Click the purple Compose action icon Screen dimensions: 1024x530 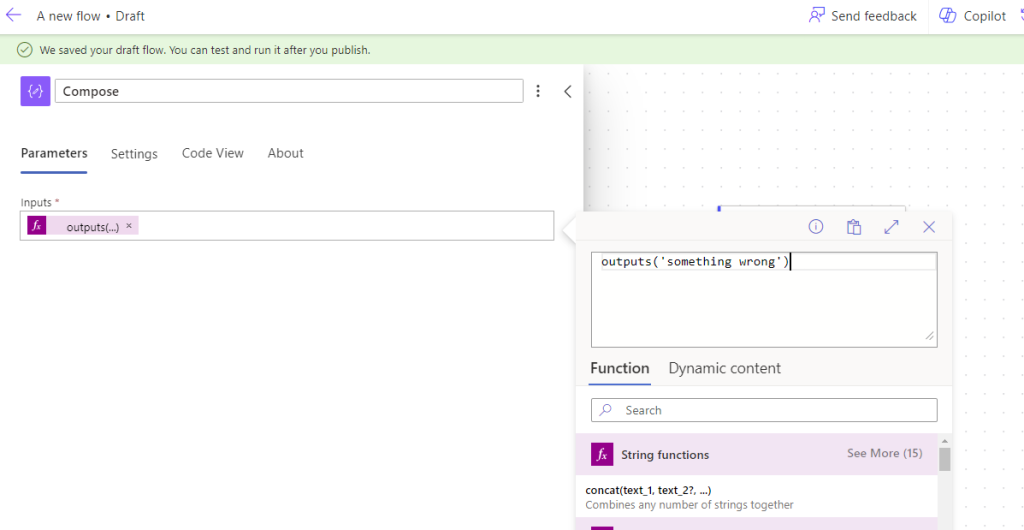(x=35, y=91)
